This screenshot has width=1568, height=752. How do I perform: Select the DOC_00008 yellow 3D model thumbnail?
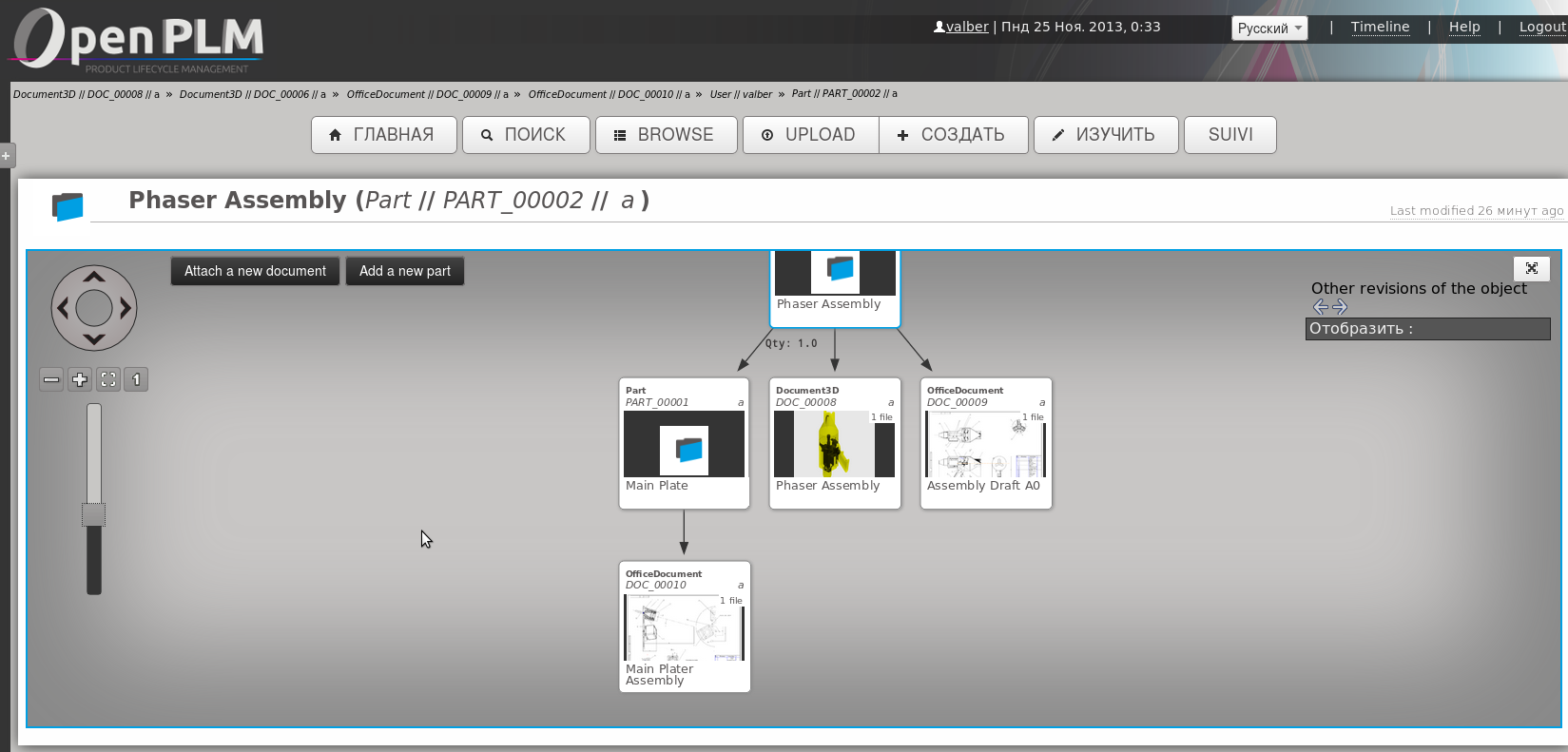click(834, 444)
